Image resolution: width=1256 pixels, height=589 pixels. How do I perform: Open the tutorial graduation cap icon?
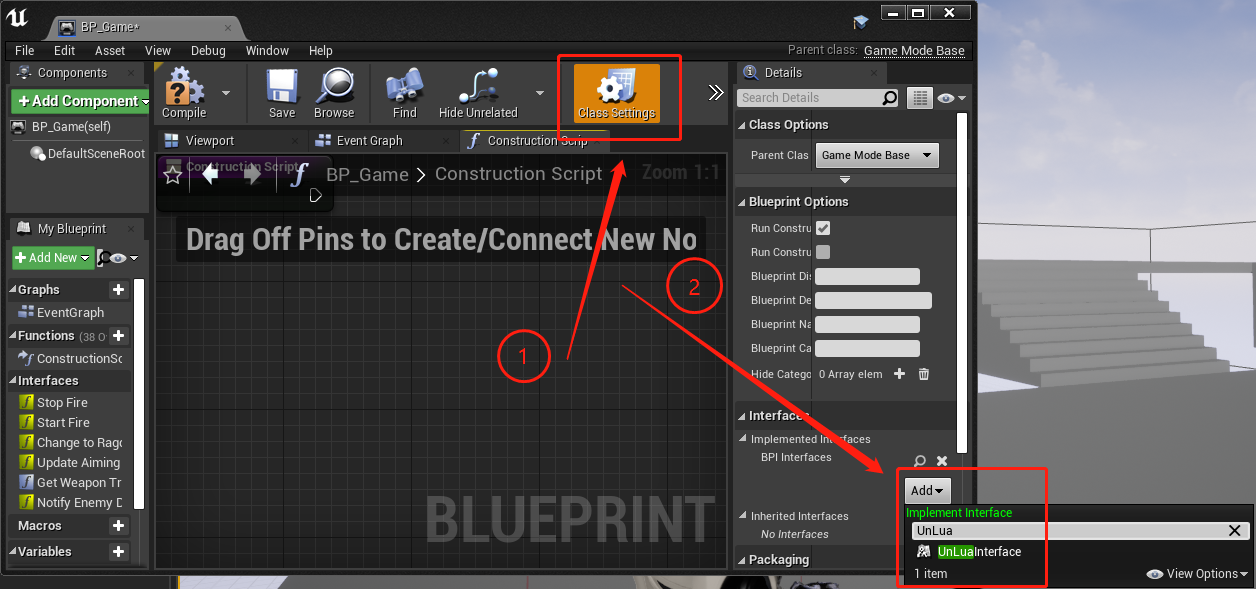coord(860,22)
